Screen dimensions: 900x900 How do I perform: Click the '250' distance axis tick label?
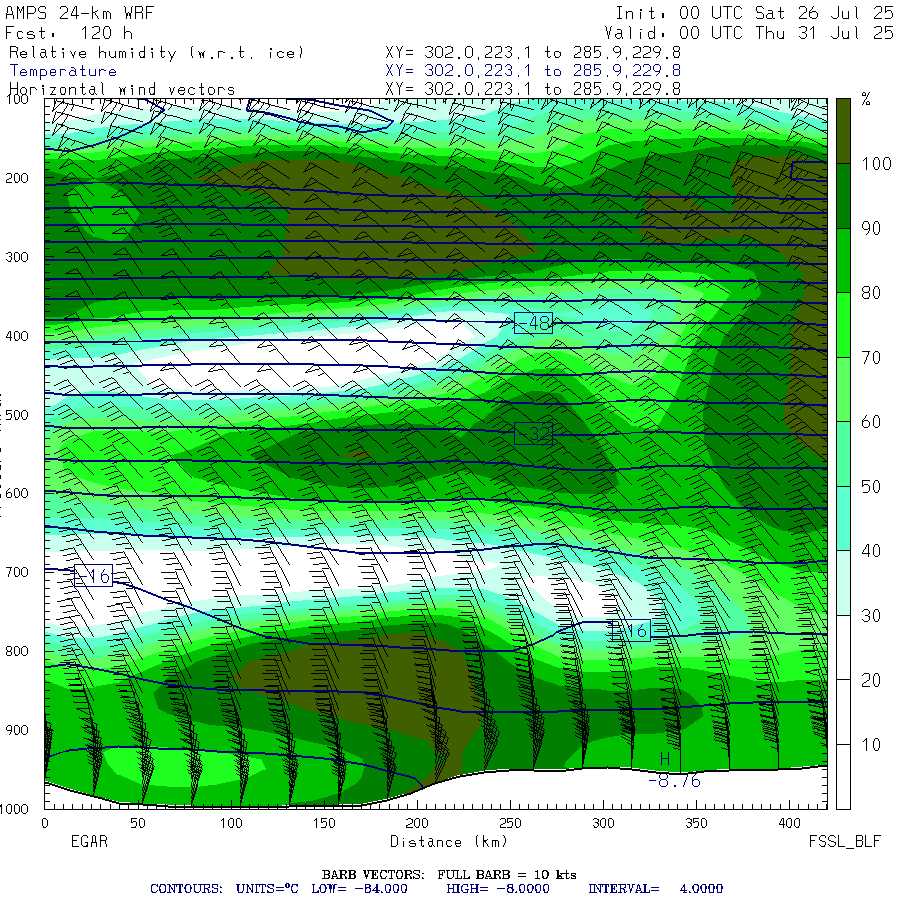(510, 824)
